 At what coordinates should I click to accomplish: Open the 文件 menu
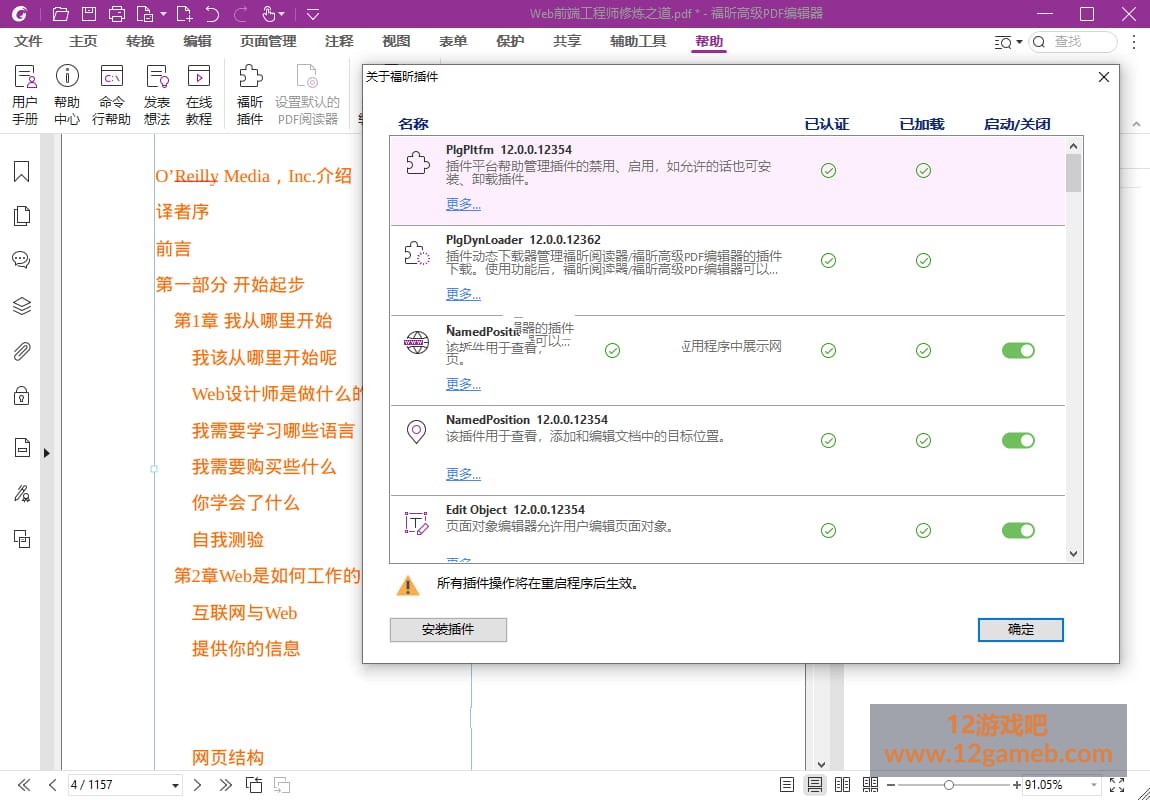pyautogui.click(x=28, y=41)
